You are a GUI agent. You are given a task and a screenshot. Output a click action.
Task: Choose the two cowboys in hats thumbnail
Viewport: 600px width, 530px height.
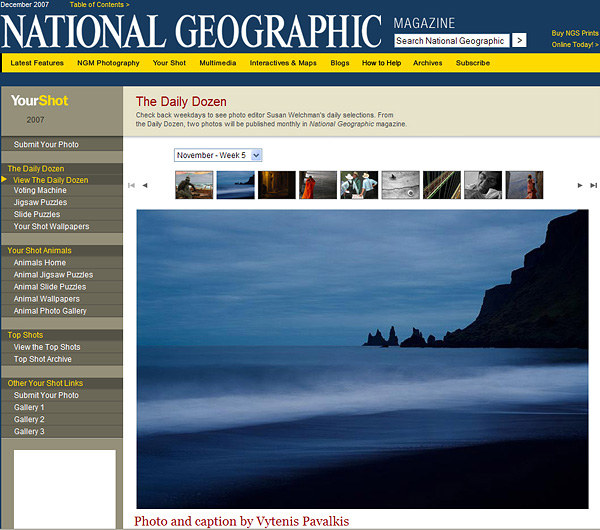(358, 185)
